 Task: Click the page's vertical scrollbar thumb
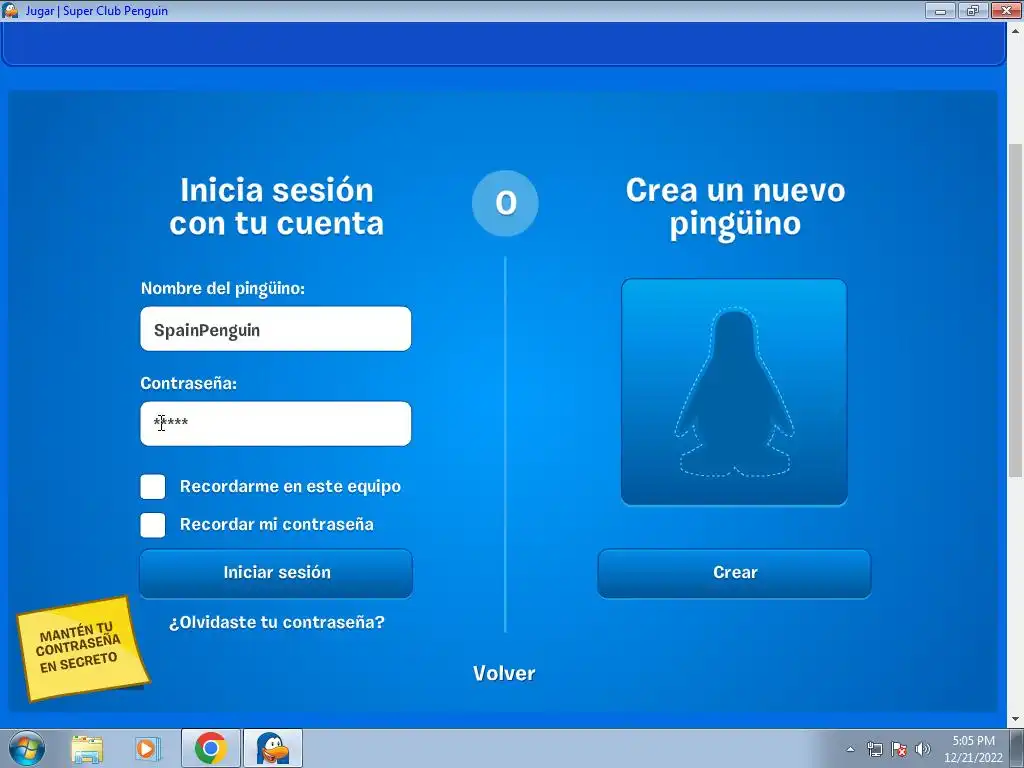click(1016, 310)
